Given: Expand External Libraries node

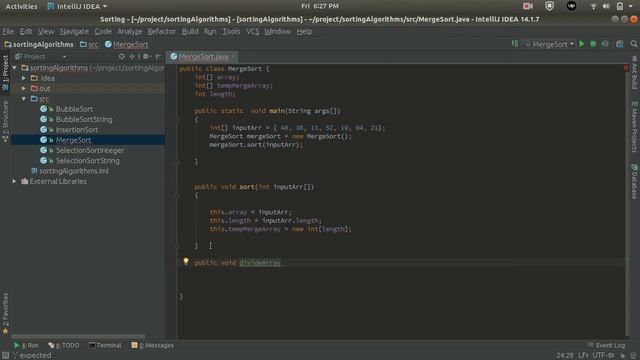Looking at the screenshot, I should click(x=15, y=181).
